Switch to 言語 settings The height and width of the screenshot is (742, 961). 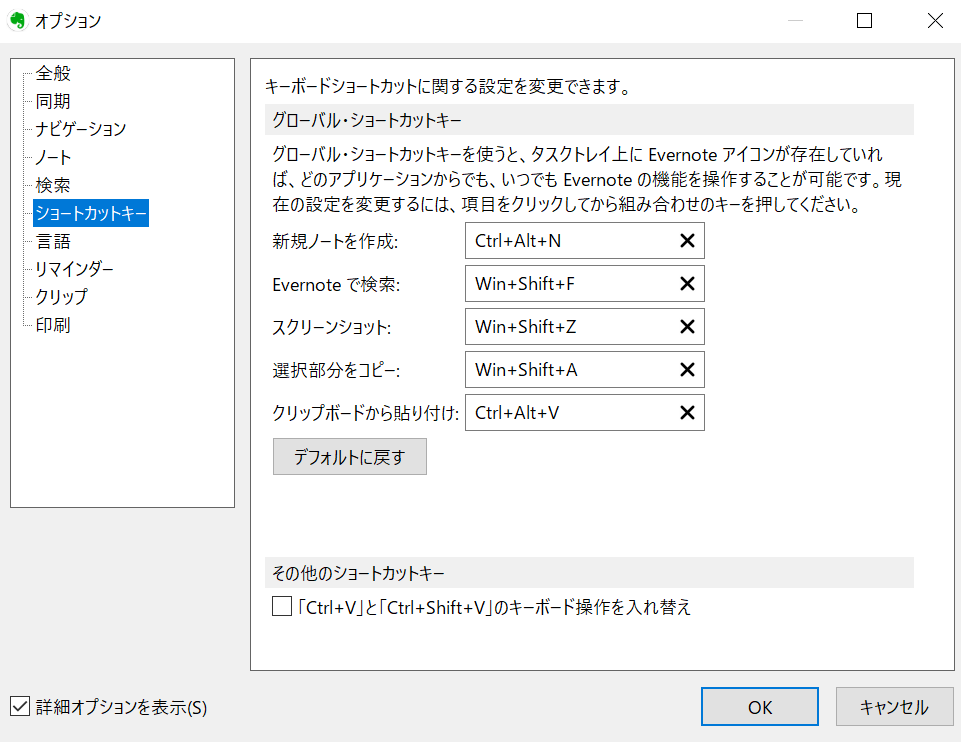click(53, 241)
